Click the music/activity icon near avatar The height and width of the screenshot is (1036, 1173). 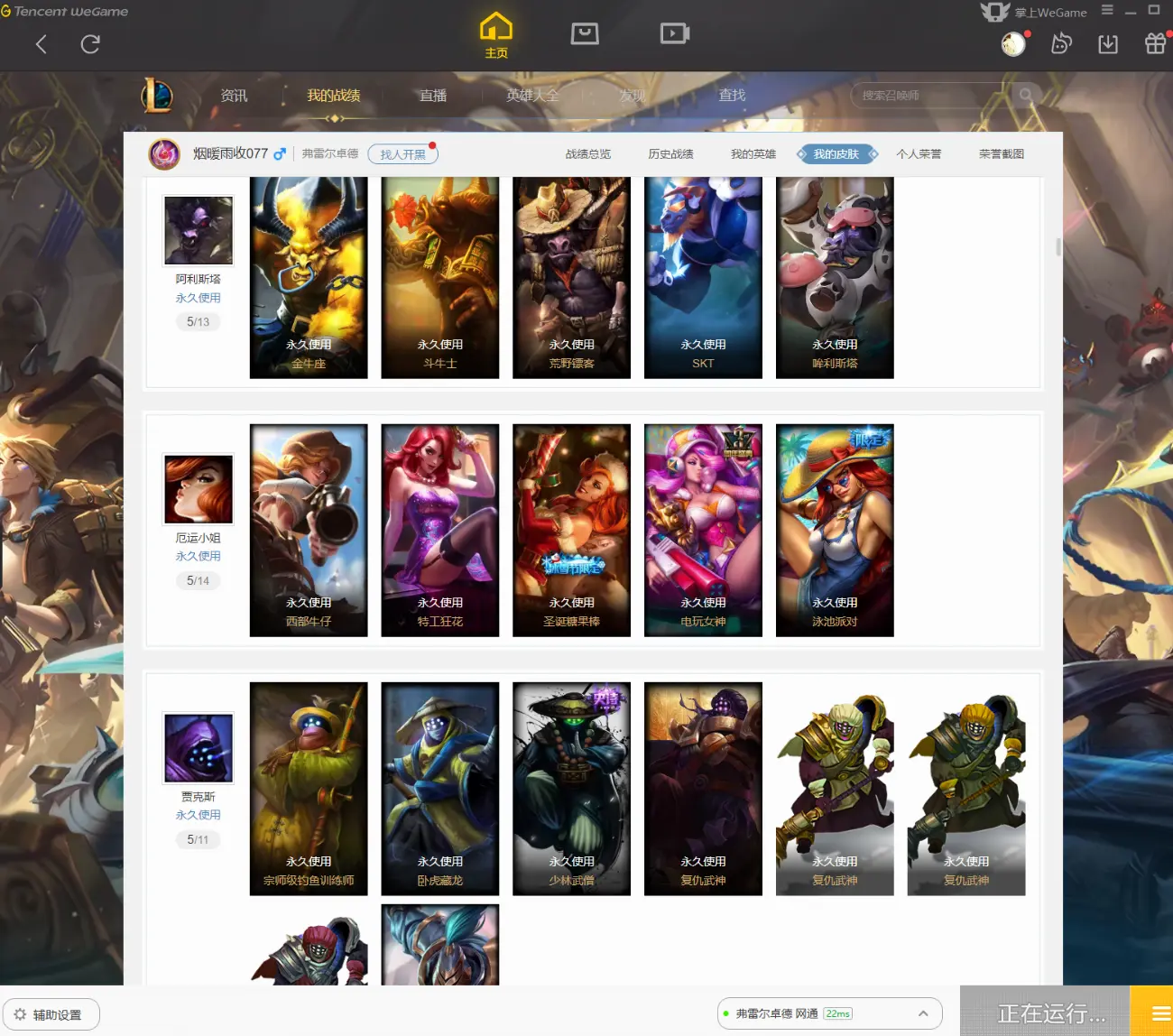[x=1062, y=43]
